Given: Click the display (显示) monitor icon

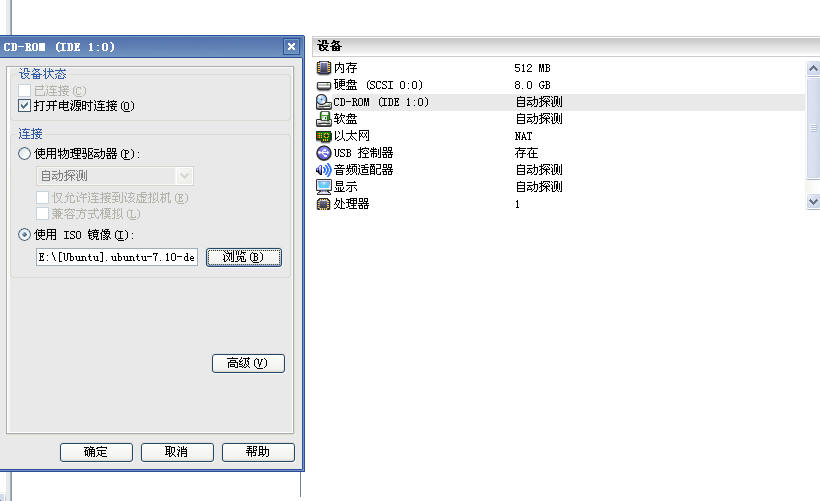Looking at the screenshot, I should click(x=324, y=187).
